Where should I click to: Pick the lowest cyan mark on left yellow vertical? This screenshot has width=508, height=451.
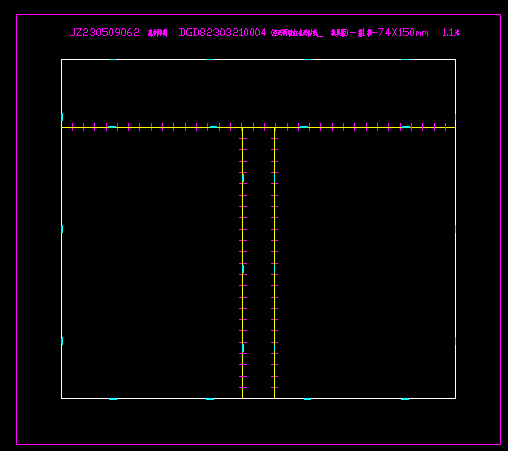pyautogui.click(x=243, y=348)
